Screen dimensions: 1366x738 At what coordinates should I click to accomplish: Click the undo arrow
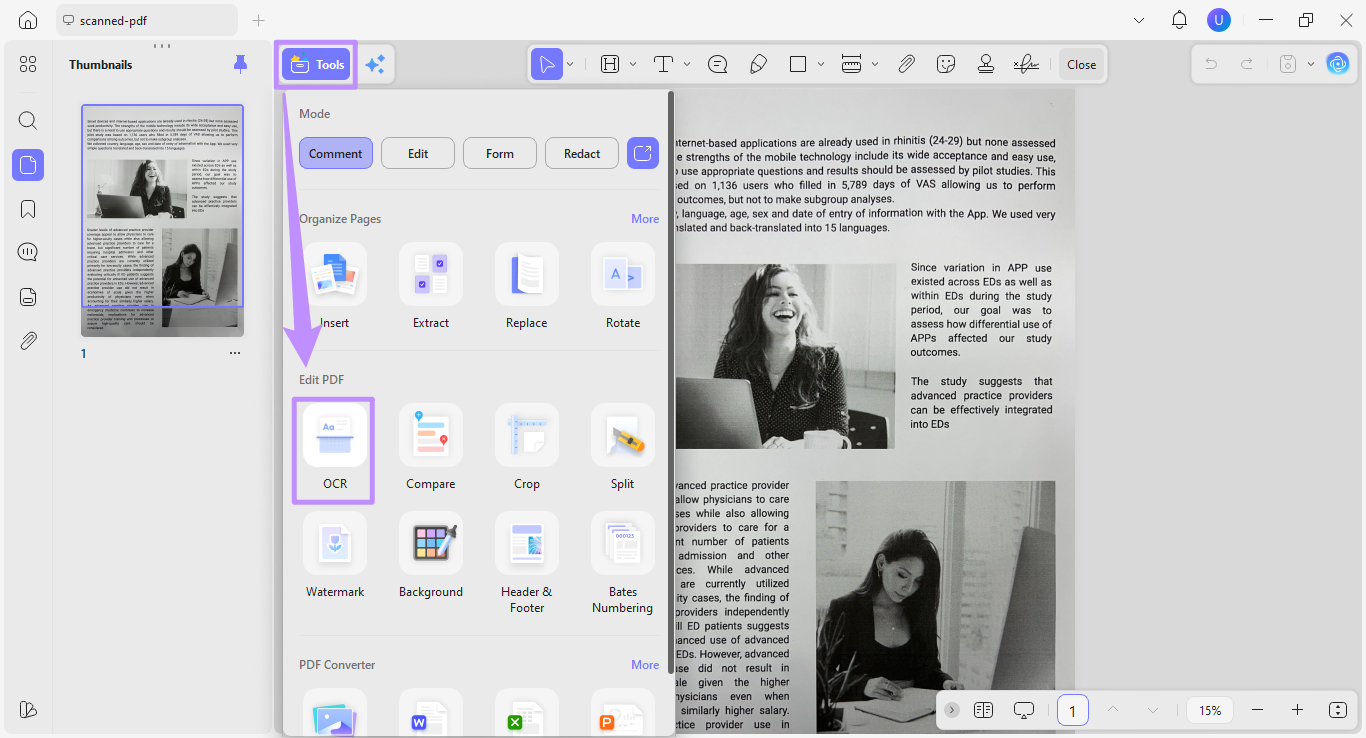click(1212, 64)
